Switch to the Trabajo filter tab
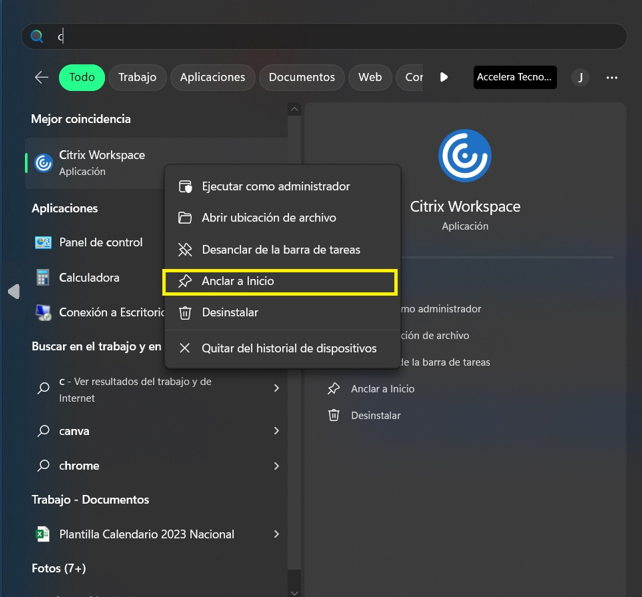 tap(138, 77)
